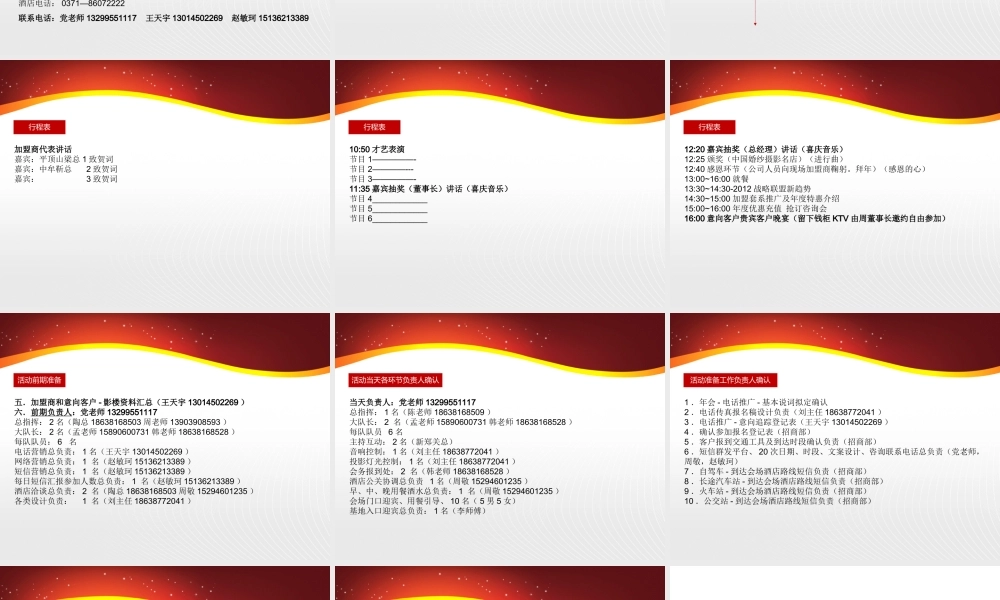1000x600 pixels.
Task: Click the 电话营销总负责 line
Action: point(102,451)
